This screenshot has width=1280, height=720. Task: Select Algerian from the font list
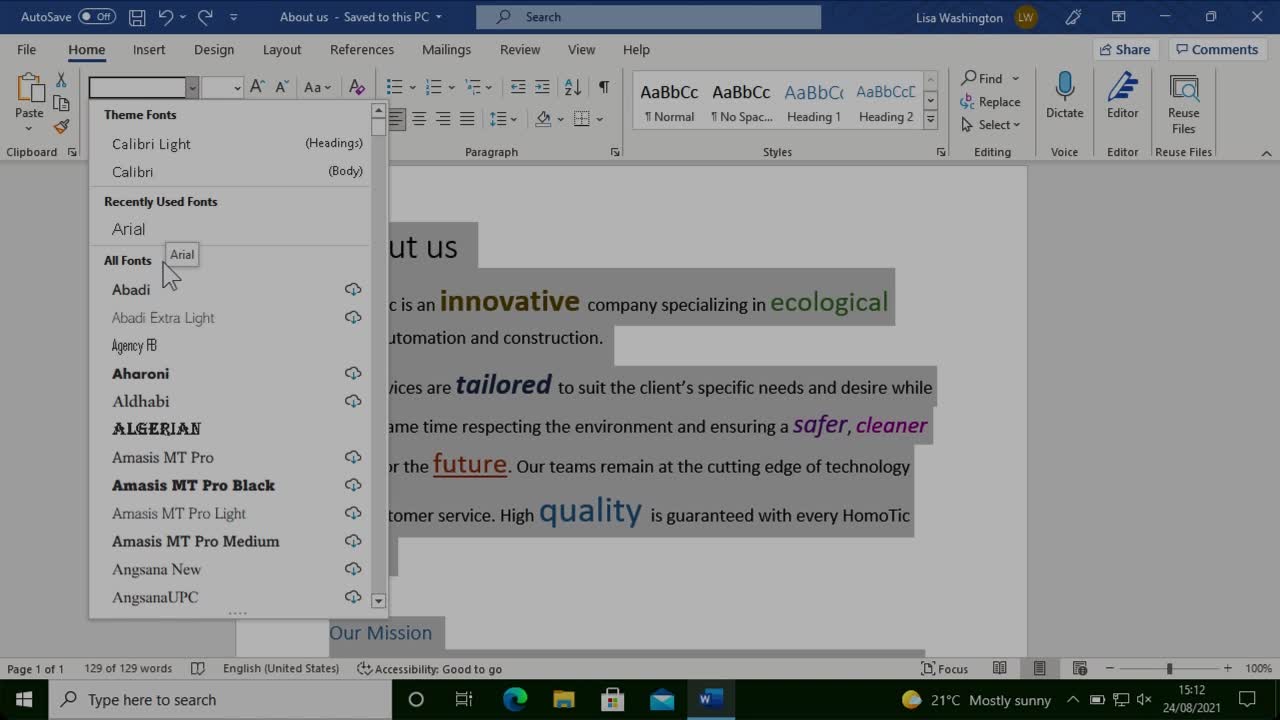click(x=157, y=429)
